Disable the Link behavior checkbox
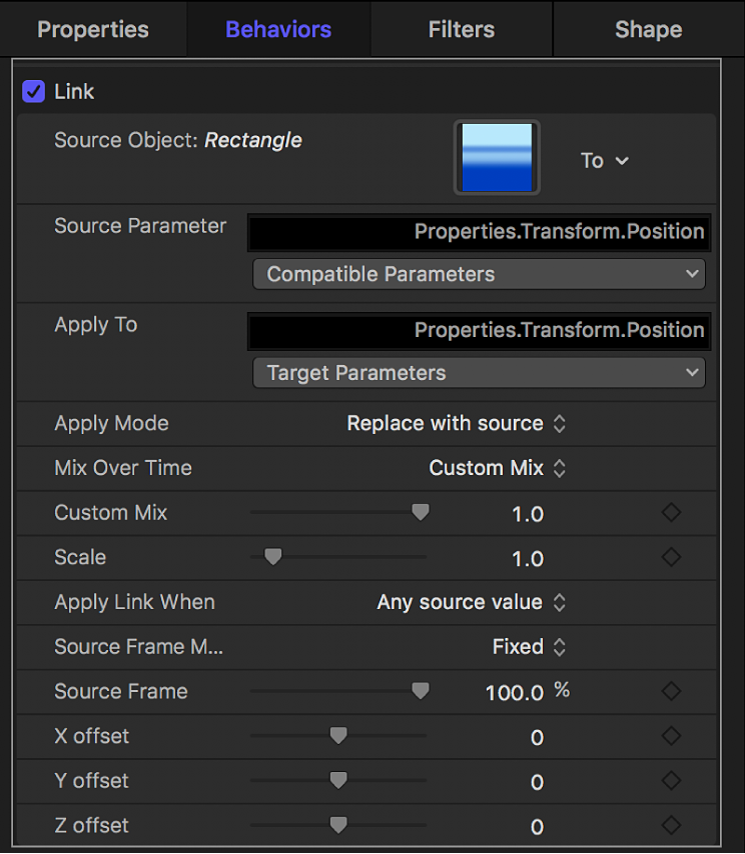 pyautogui.click(x=32, y=91)
